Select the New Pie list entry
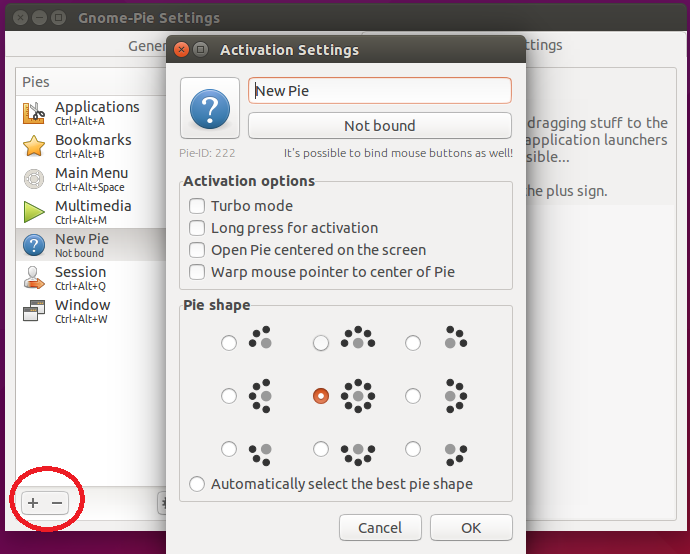This screenshot has height=554, width=690. point(91,245)
